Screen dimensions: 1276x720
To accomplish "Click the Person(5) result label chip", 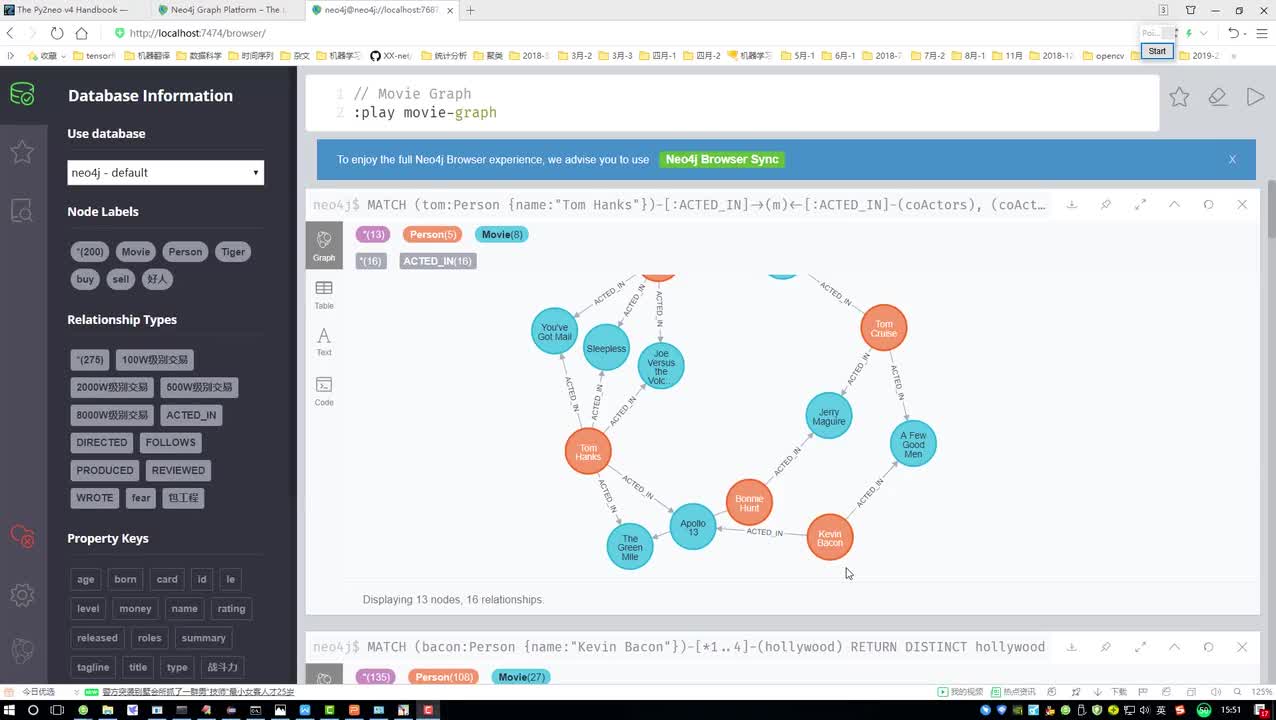I will [x=433, y=234].
